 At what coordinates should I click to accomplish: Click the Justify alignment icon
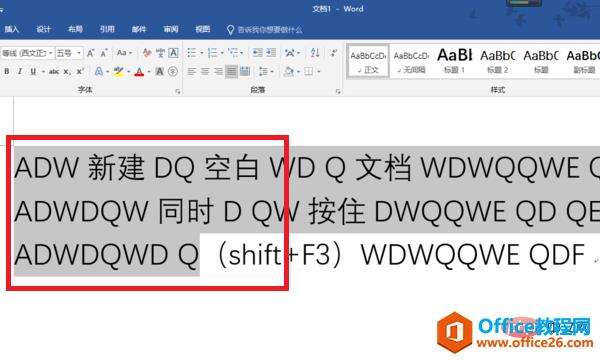(x=231, y=71)
